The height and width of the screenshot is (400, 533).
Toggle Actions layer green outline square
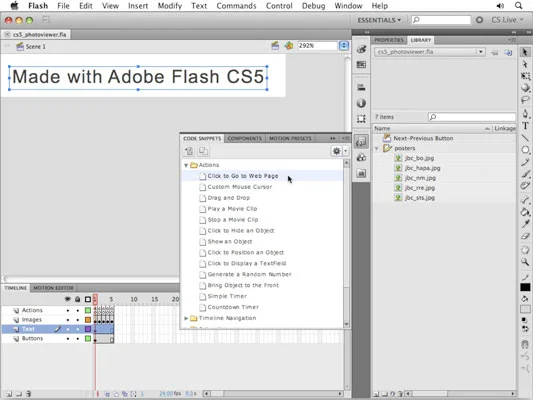click(x=88, y=310)
